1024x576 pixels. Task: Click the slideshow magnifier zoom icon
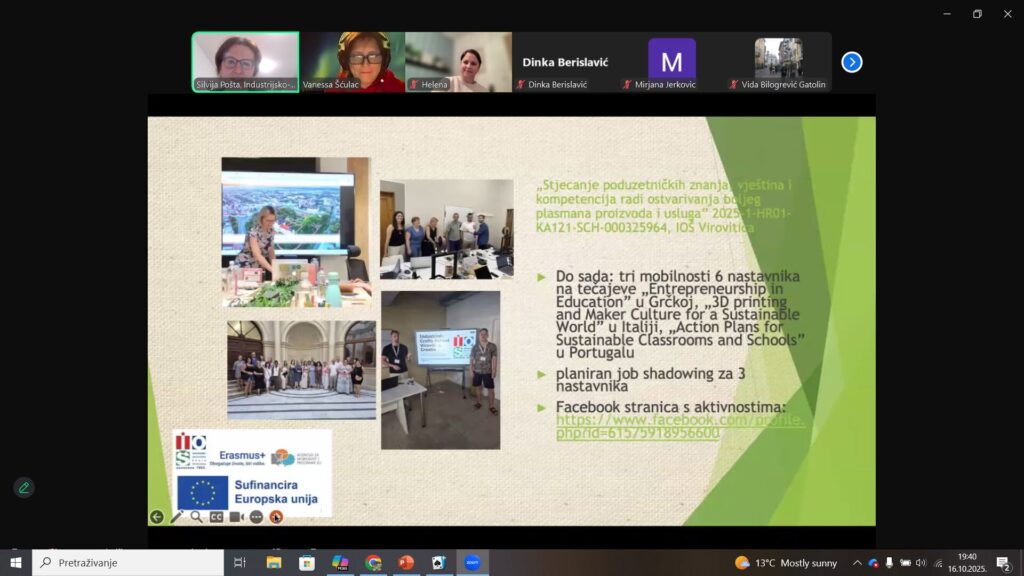tap(196, 517)
